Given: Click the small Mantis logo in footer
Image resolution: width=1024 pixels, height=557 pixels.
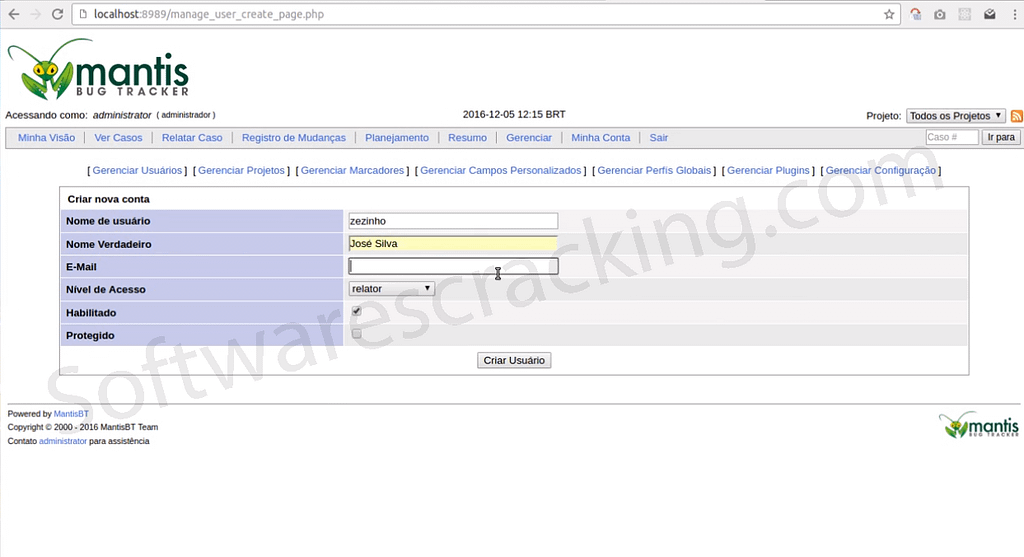Looking at the screenshot, I should (978, 425).
